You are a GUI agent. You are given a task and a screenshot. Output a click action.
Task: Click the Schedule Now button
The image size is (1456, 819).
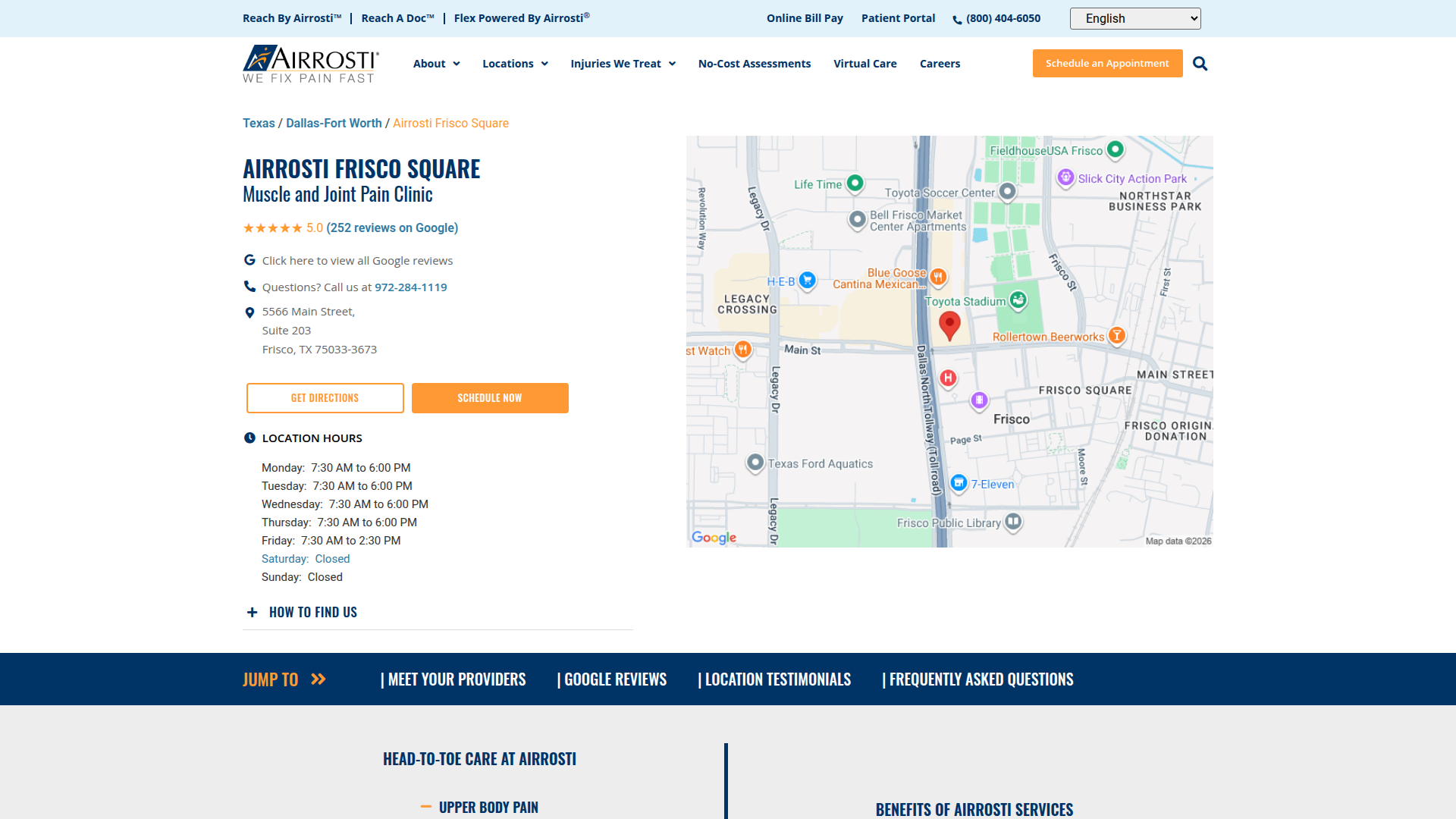[490, 398]
